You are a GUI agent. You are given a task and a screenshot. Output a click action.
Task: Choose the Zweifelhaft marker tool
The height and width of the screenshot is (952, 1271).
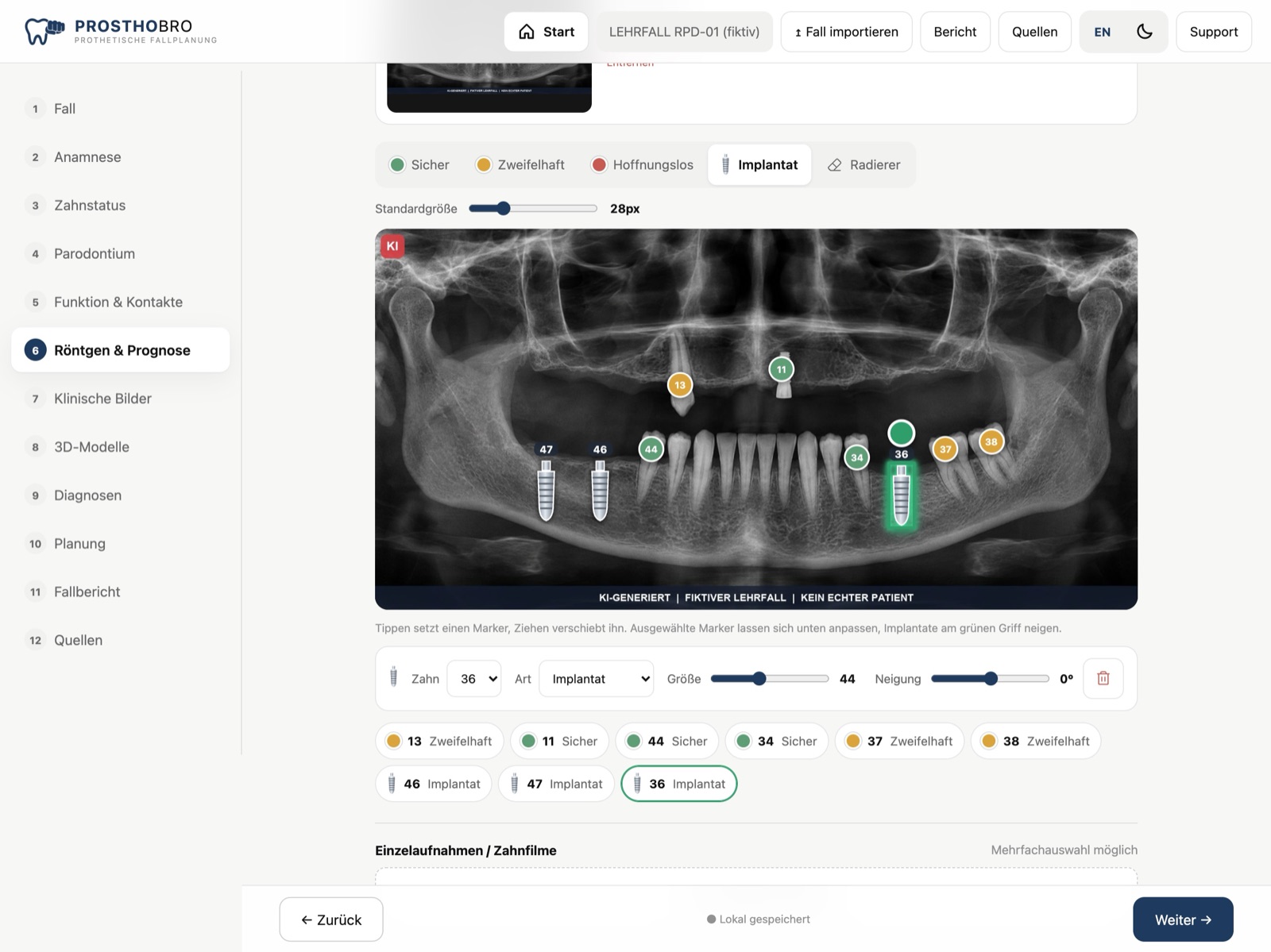[x=520, y=164]
